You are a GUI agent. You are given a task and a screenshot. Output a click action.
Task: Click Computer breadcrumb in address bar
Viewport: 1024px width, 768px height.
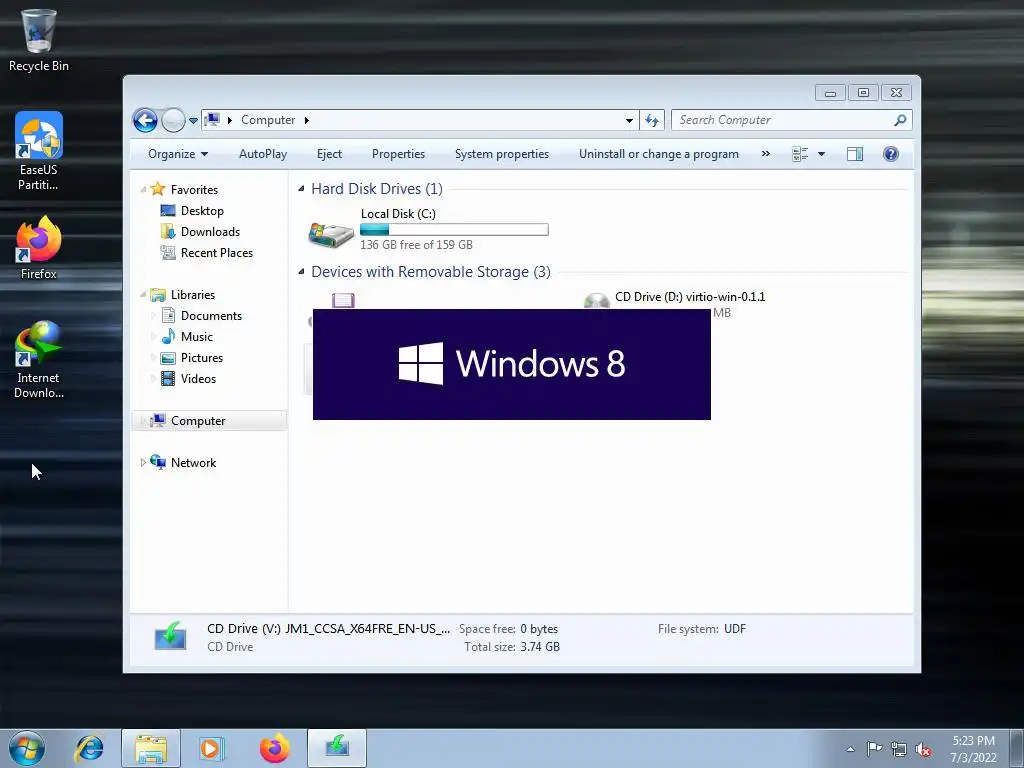coord(268,120)
